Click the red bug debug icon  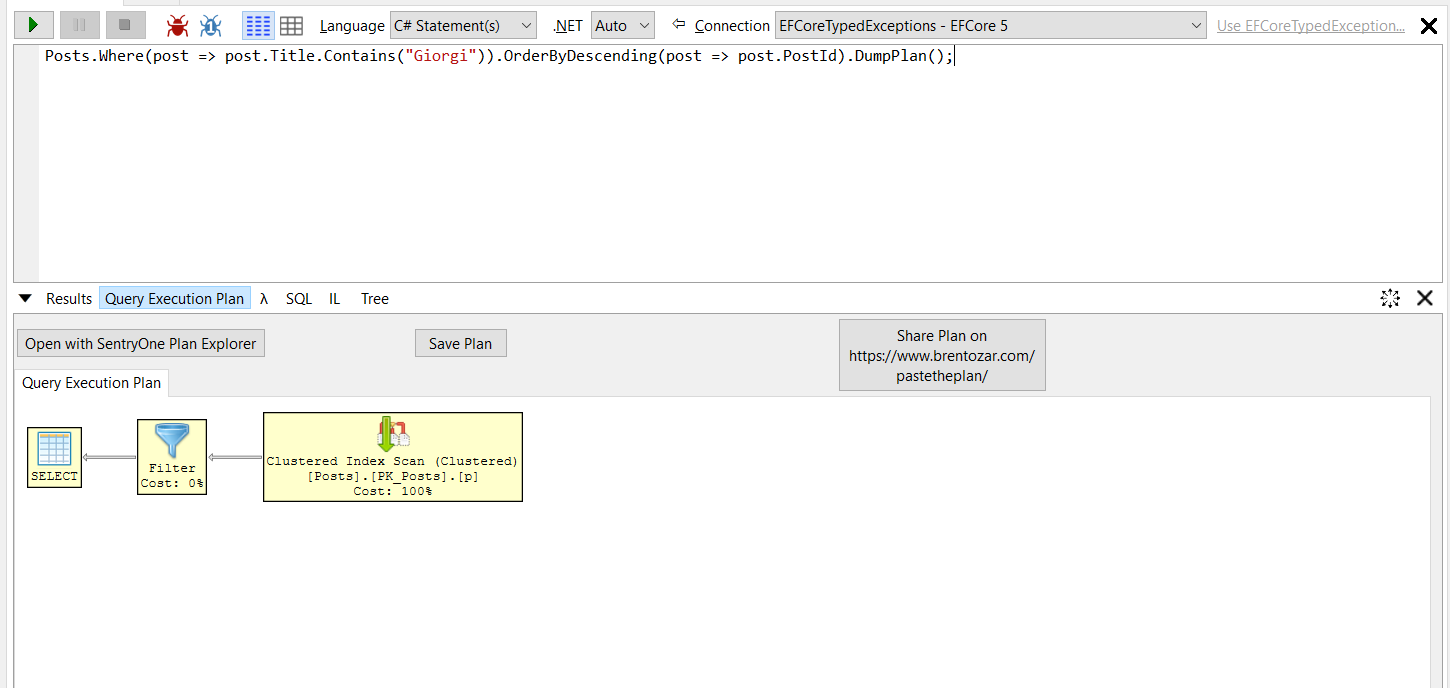point(177,26)
